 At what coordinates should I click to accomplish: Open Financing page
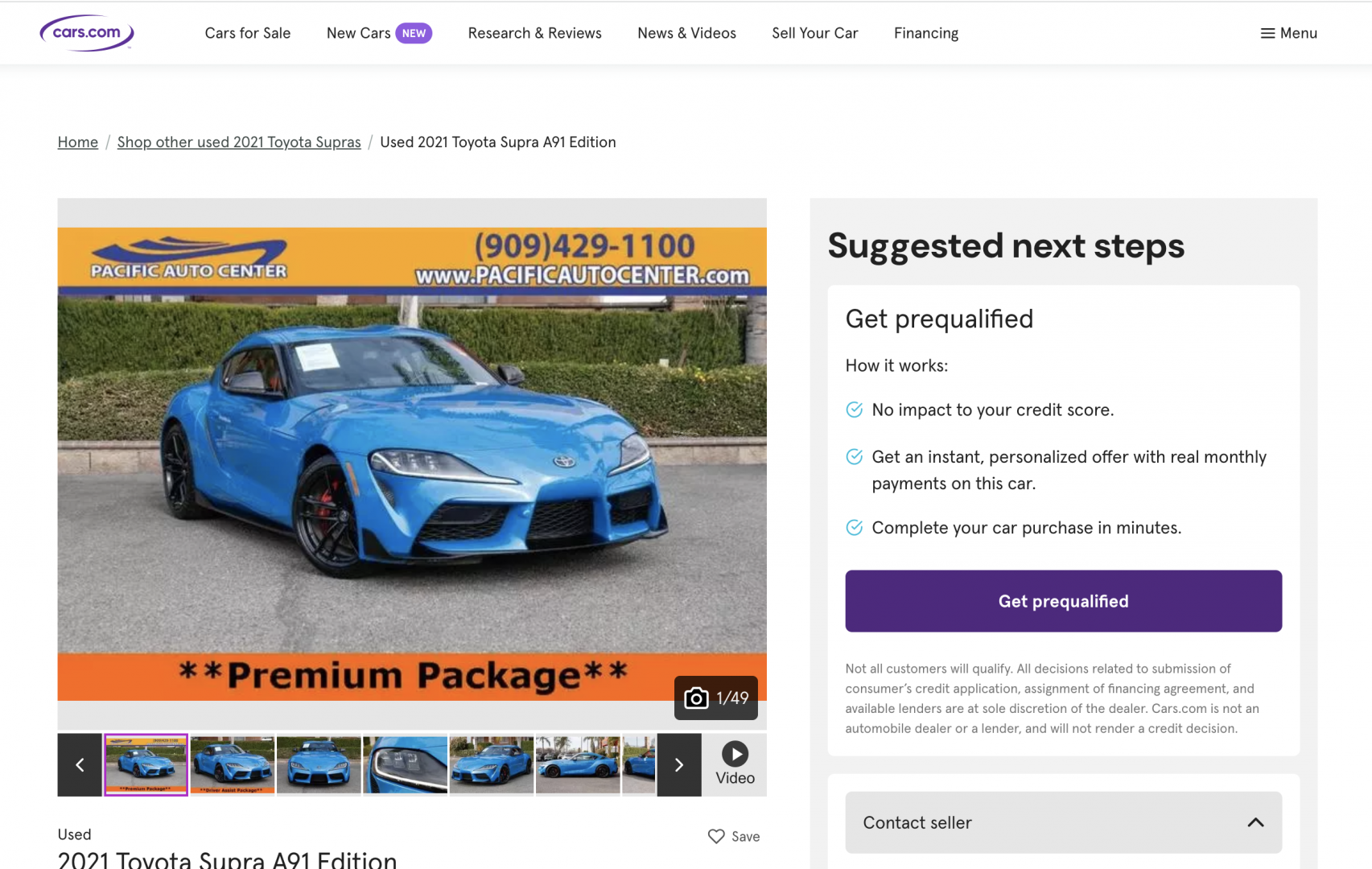(926, 33)
